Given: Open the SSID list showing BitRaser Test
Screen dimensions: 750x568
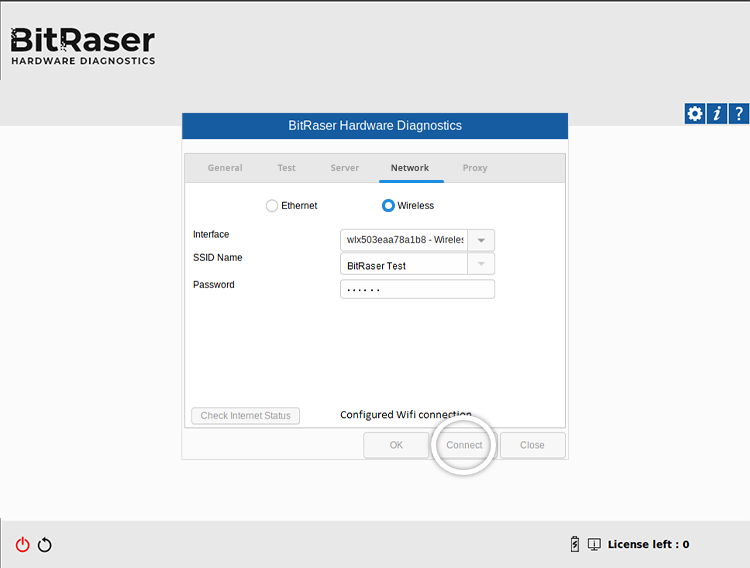Looking at the screenshot, I should (x=403, y=265).
